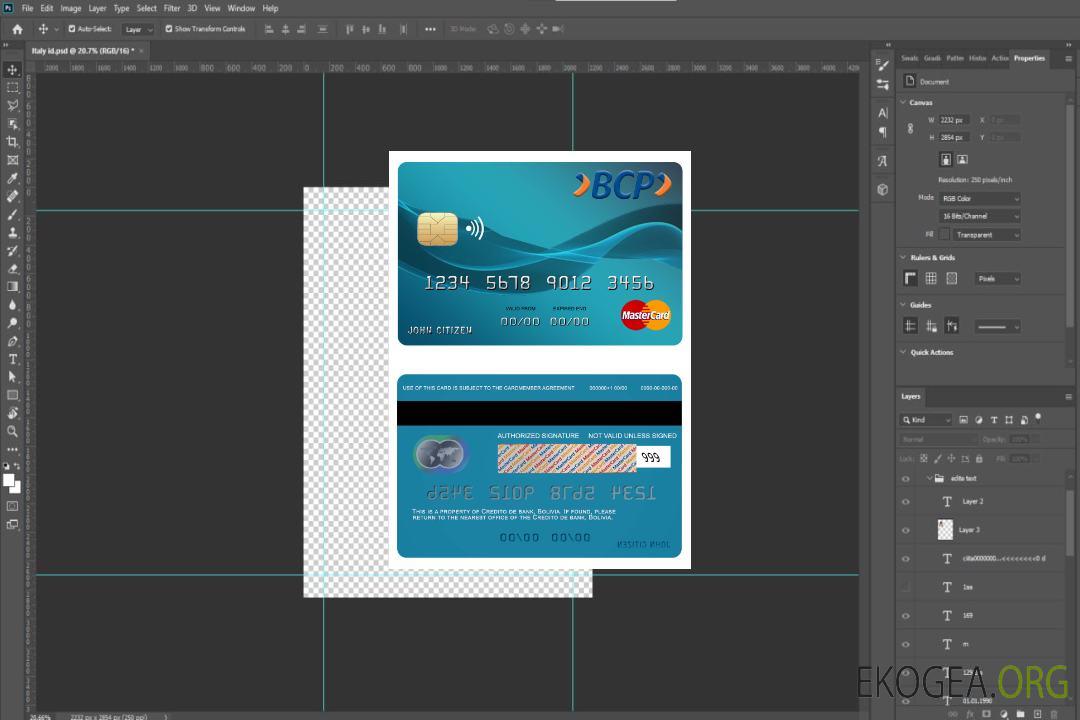Open the Character panel icon
Viewport: 1080px width, 720px height.
pos(882,112)
